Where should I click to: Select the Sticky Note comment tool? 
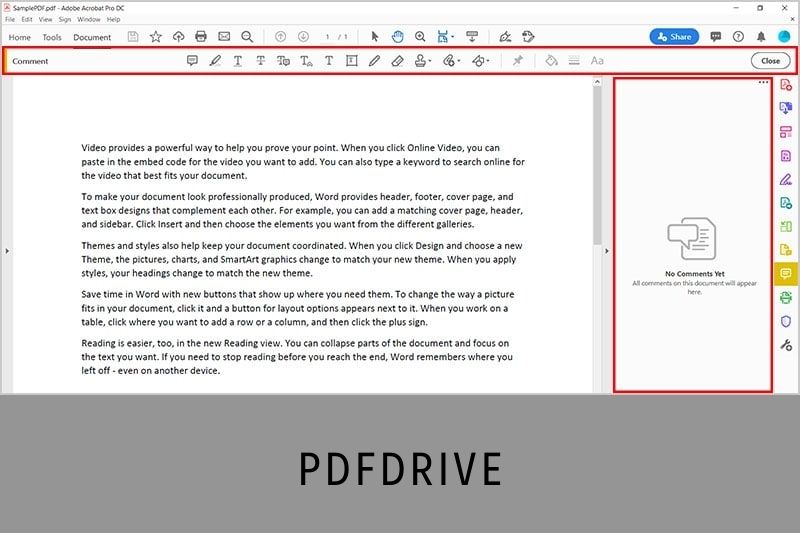tap(192, 61)
